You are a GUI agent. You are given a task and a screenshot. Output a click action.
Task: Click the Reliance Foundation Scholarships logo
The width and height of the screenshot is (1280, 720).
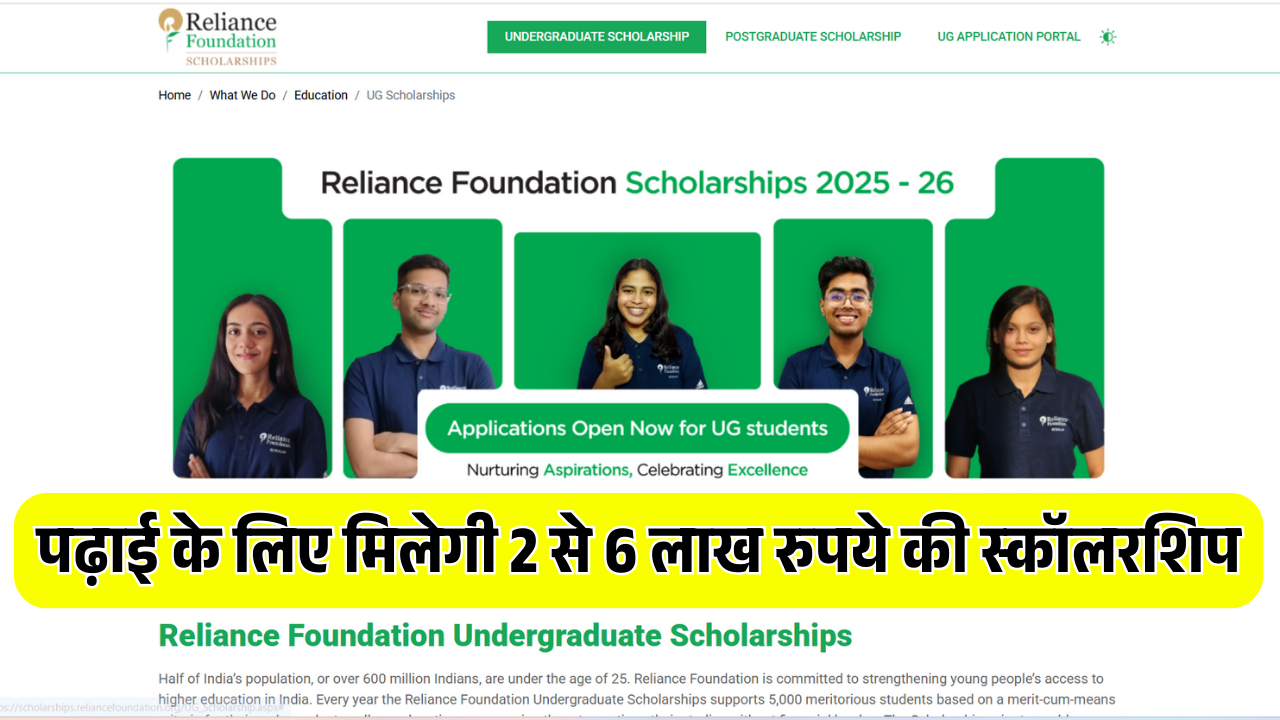[x=218, y=37]
